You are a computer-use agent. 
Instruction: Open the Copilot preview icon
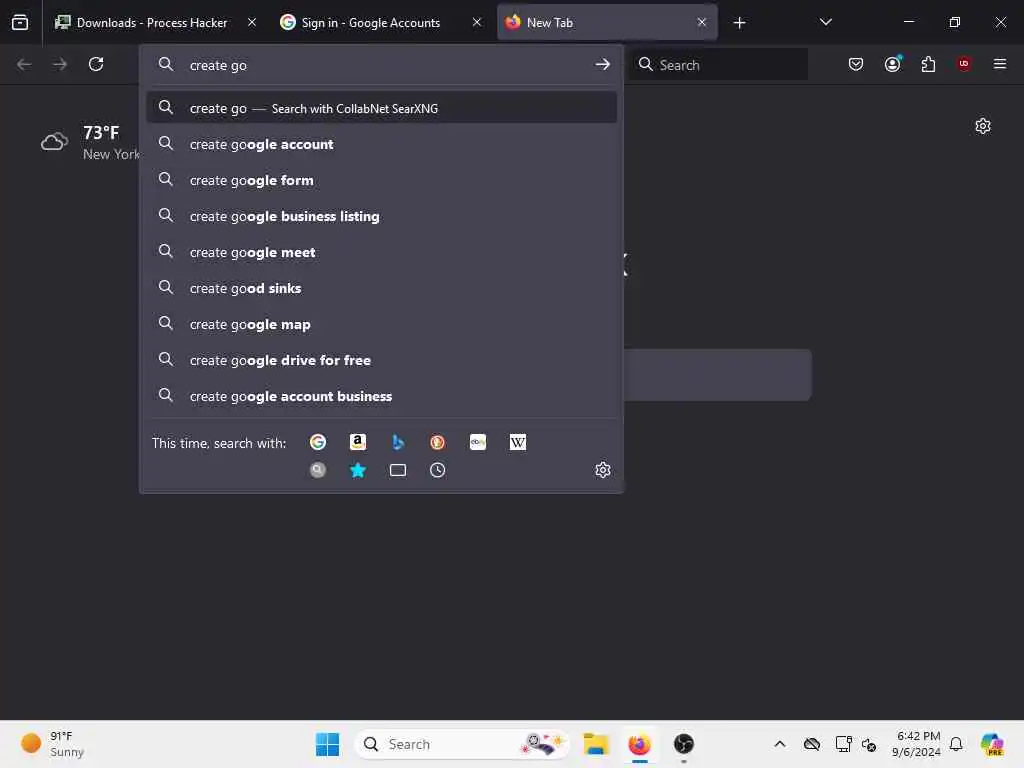992,744
